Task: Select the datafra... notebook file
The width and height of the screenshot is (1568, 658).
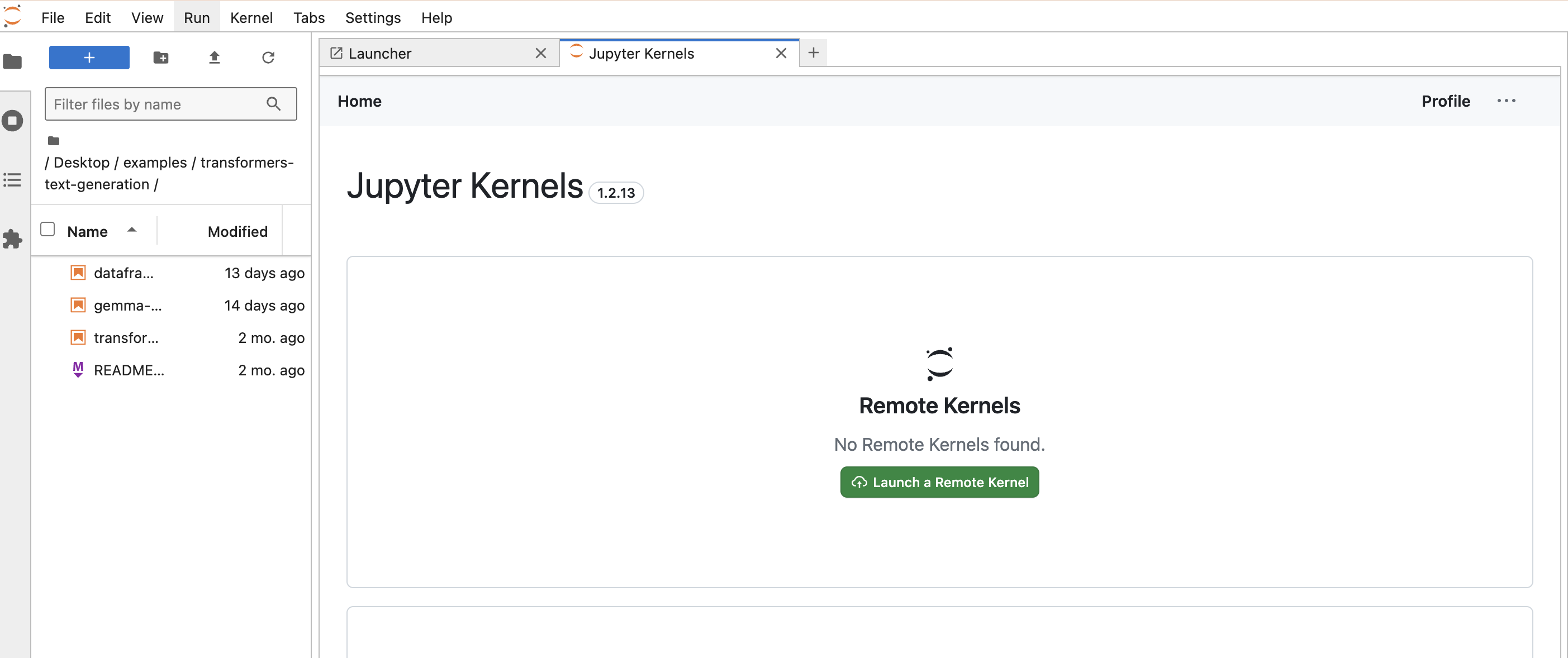Action: tap(171, 273)
